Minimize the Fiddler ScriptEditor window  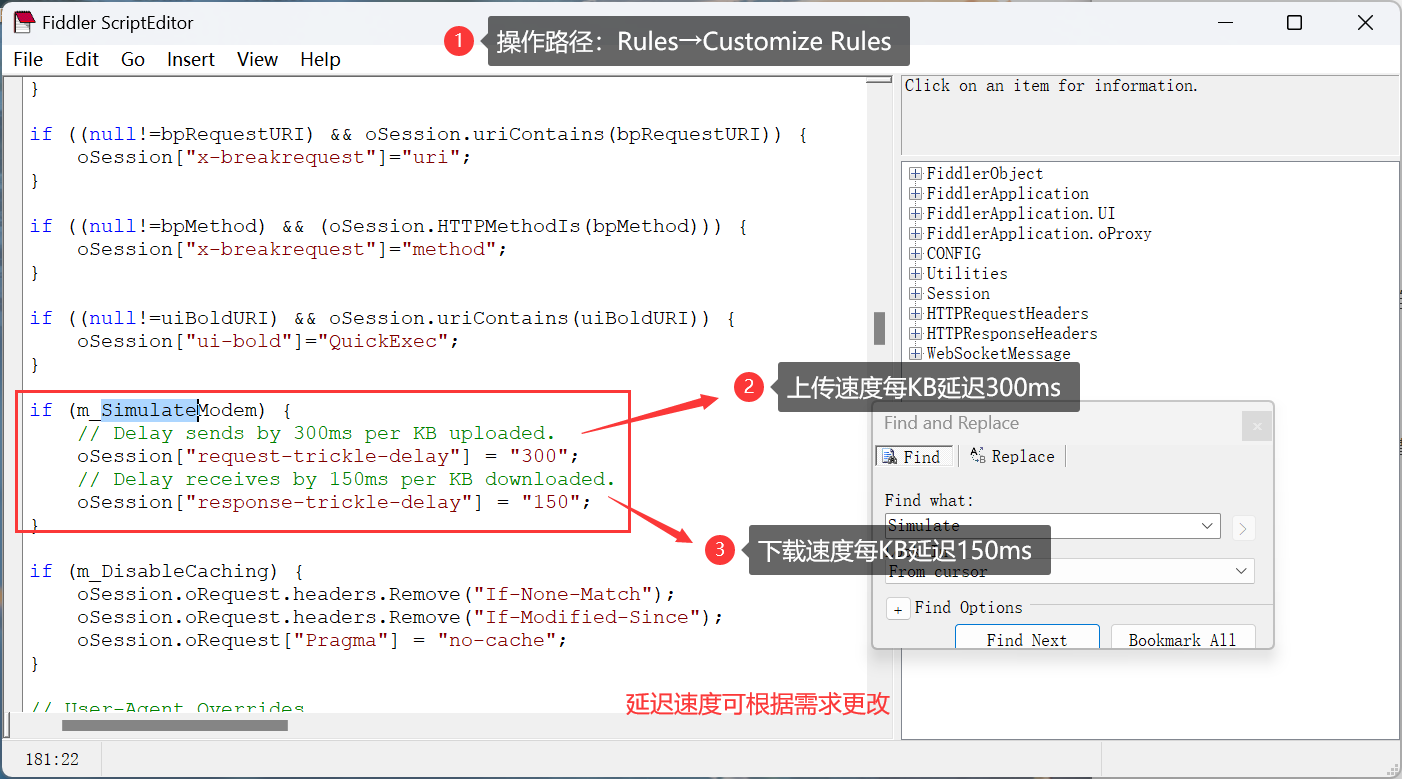pyautogui.click(x=1224, y=22)
